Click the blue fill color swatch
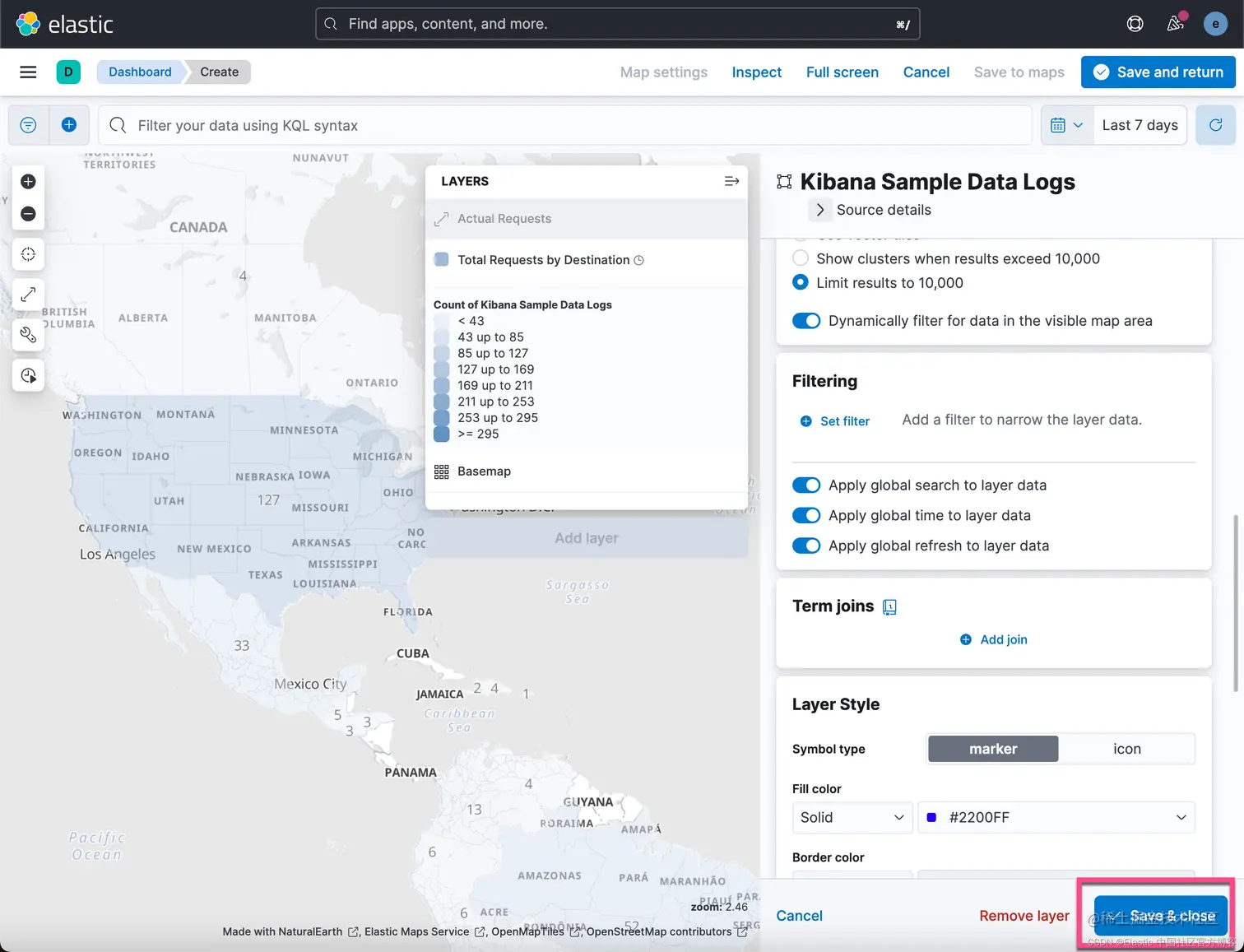 tap(931, 817)
